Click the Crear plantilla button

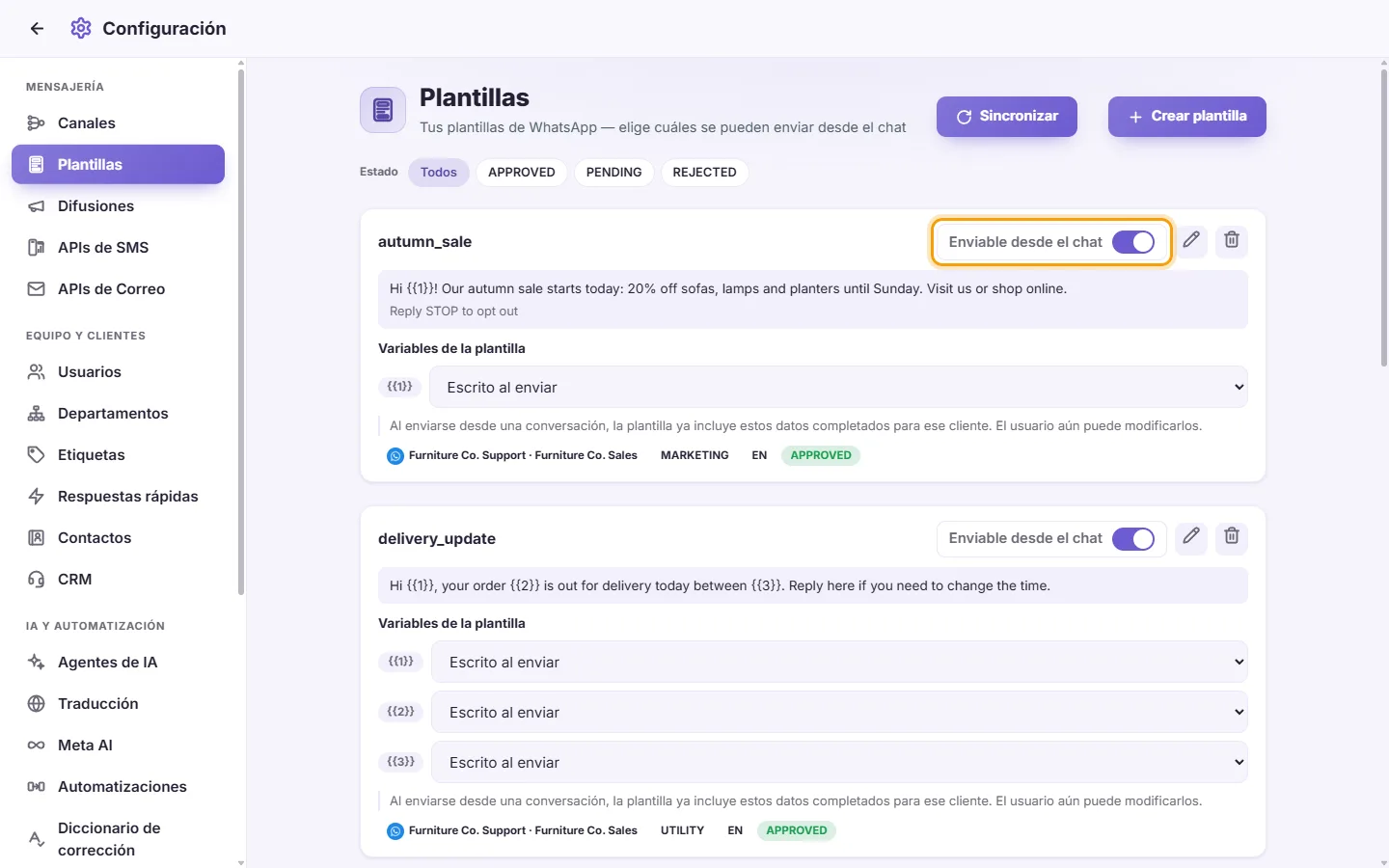click(x=1187, y=117)
